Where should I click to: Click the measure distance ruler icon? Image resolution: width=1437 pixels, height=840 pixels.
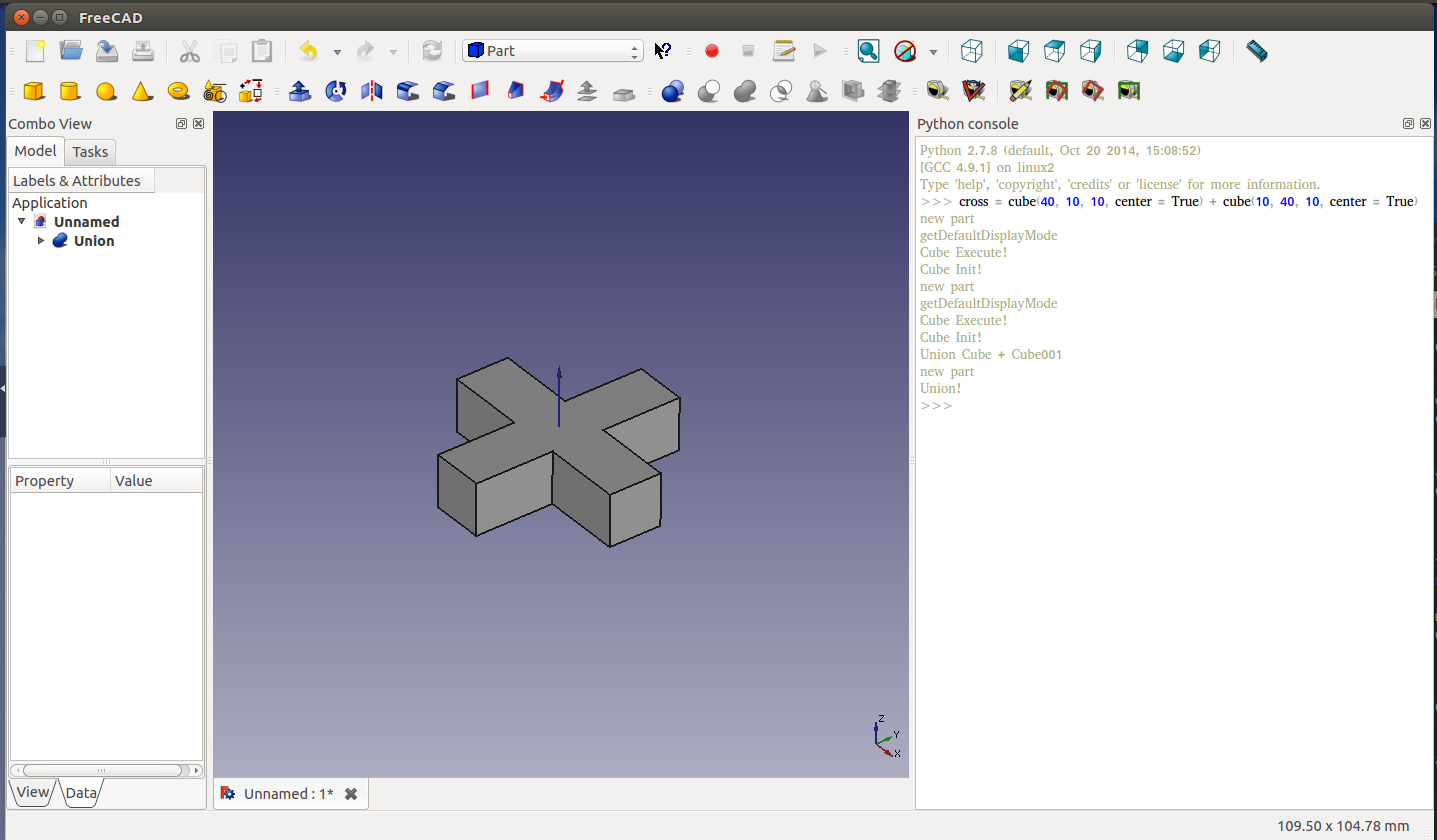tap(1257, 51)
